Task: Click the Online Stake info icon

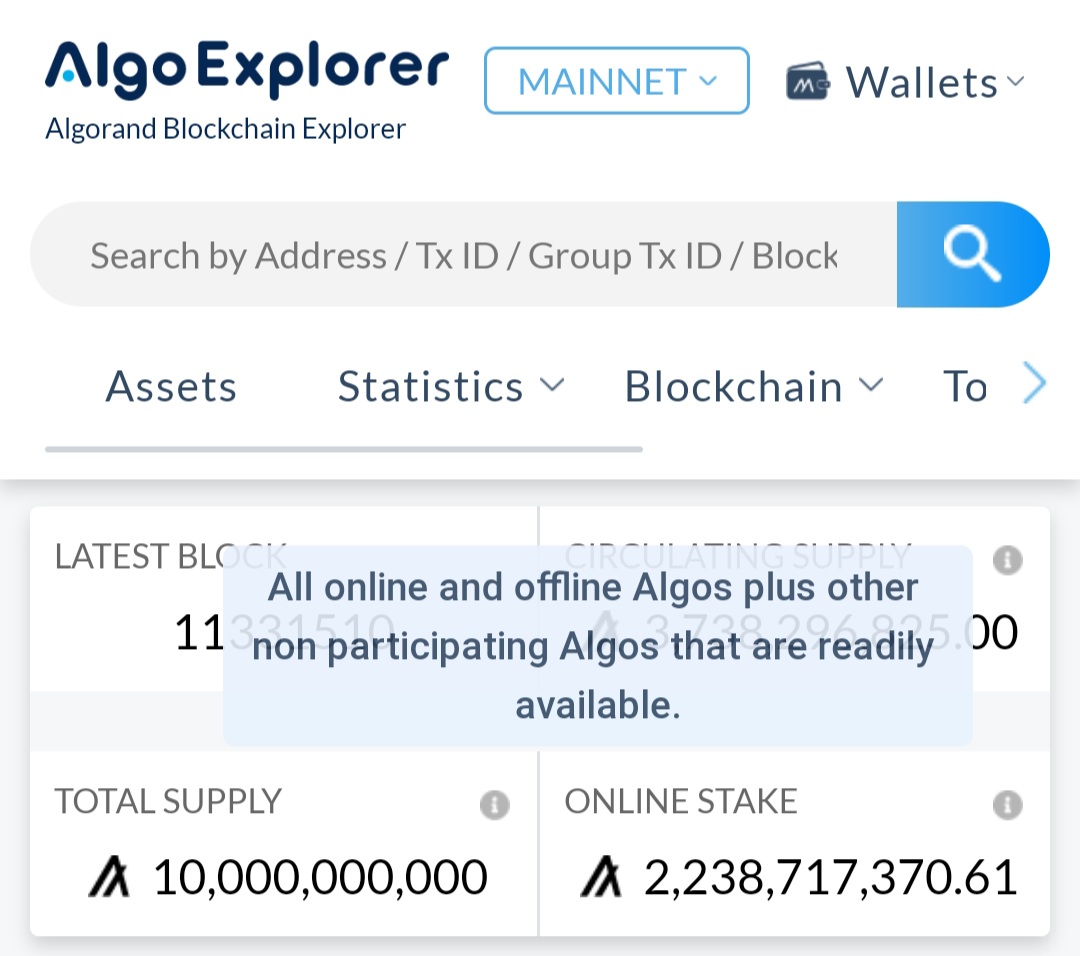Action: [1007, 804]
